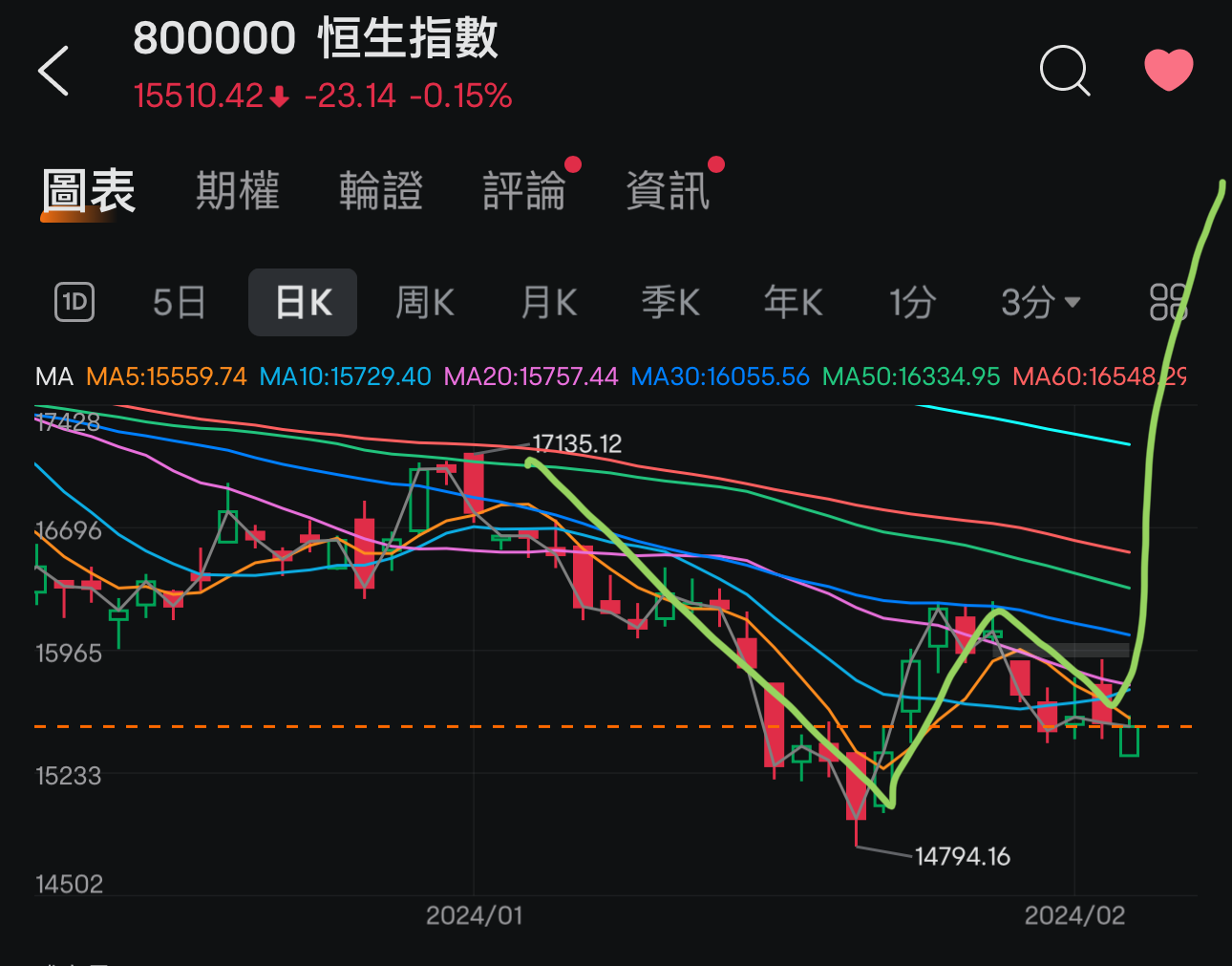Tap the 15510.42 current price

(x=198, y=96)
